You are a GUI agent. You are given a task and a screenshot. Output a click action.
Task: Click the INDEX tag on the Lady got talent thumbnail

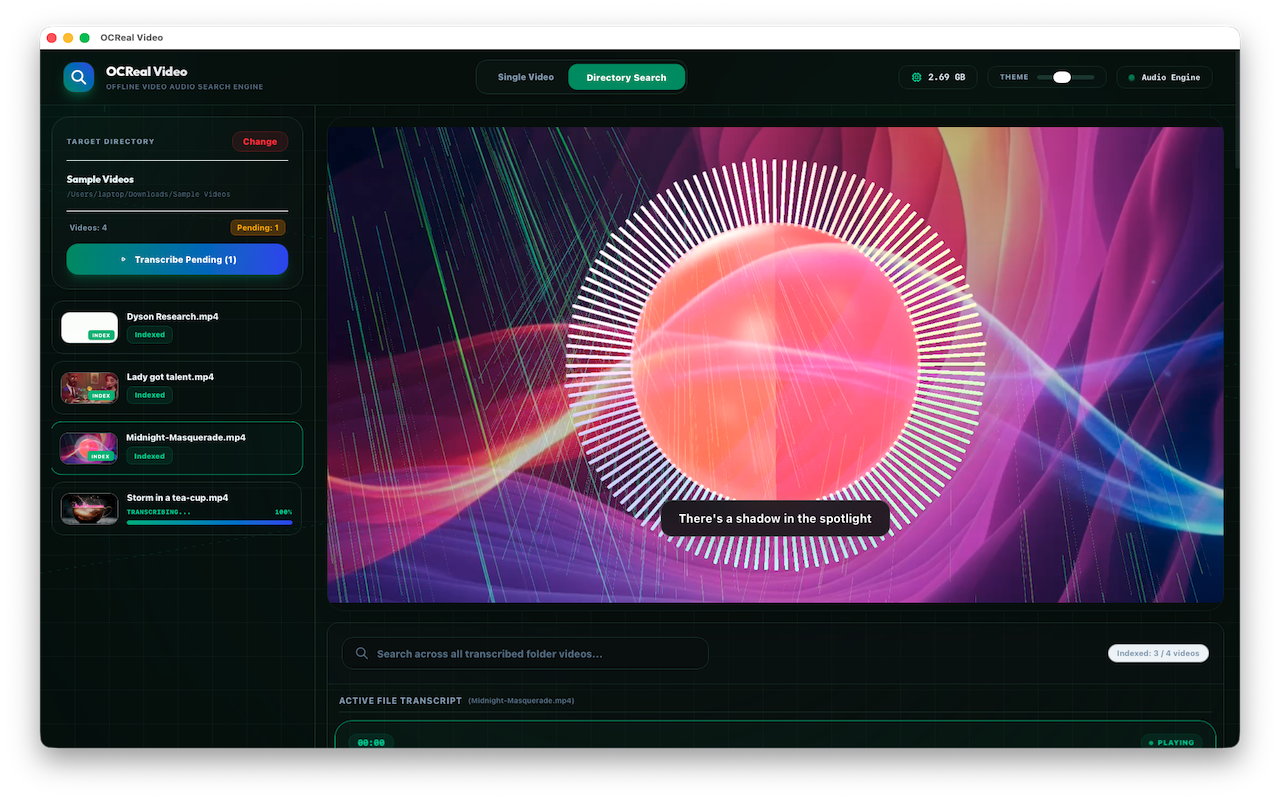(101, 396)
